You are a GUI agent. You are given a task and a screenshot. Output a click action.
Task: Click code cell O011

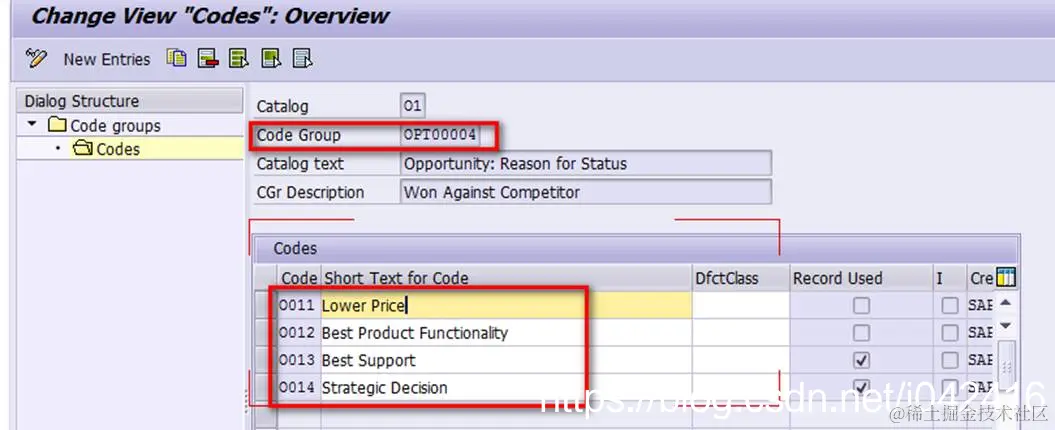(x=299, y=306)
